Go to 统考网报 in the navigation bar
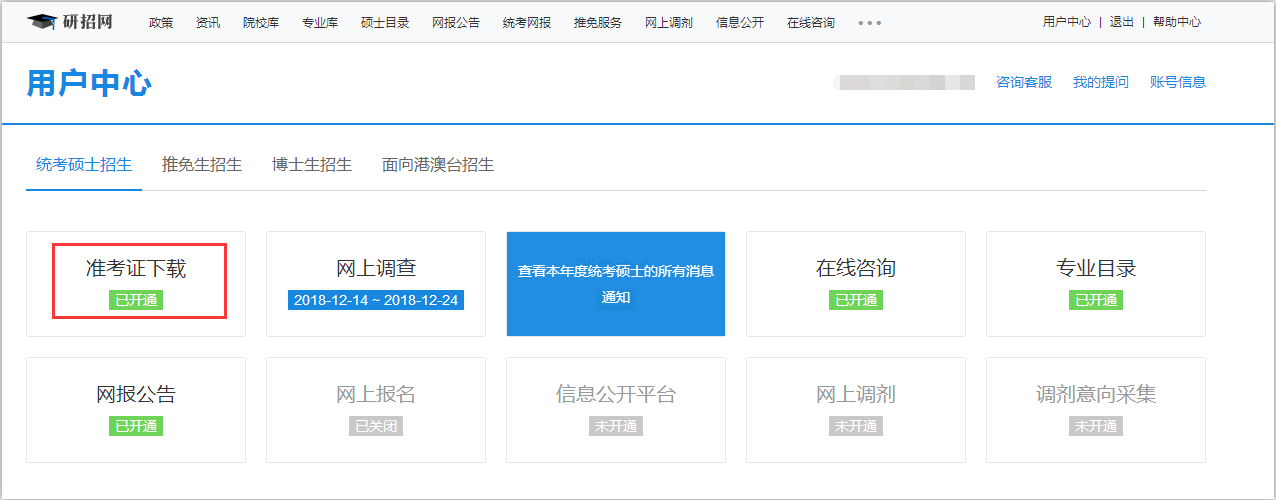Image resolution: width=1276 pixels, height=500 pixels. click(527, 22)
